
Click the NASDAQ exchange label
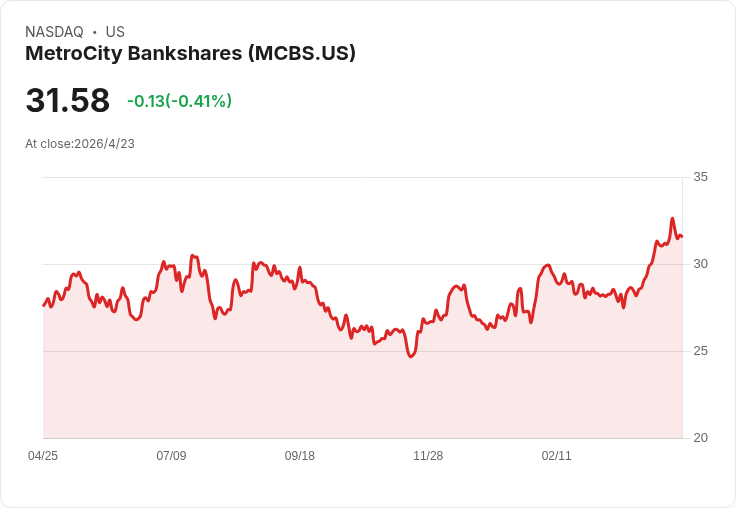coord(54,32)
